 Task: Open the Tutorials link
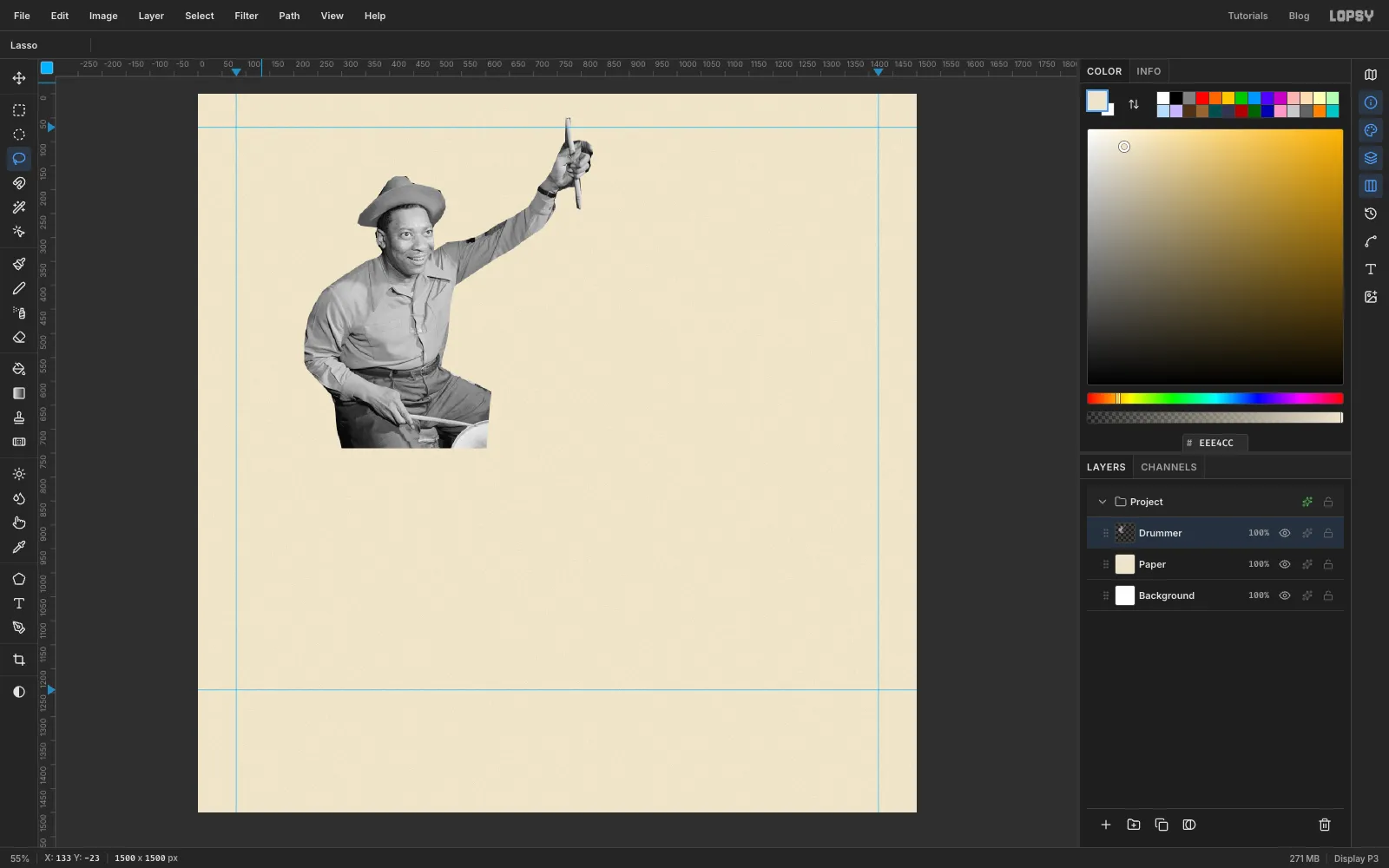(1247, 16)
